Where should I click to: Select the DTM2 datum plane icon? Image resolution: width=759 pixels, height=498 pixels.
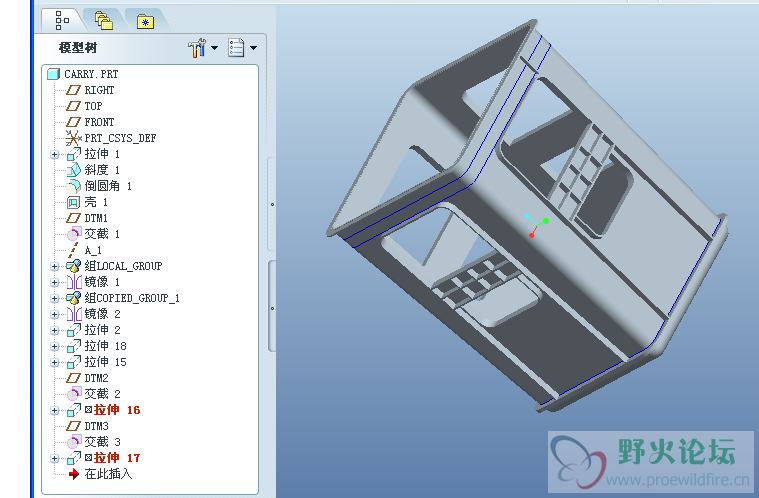click(73, 378)
